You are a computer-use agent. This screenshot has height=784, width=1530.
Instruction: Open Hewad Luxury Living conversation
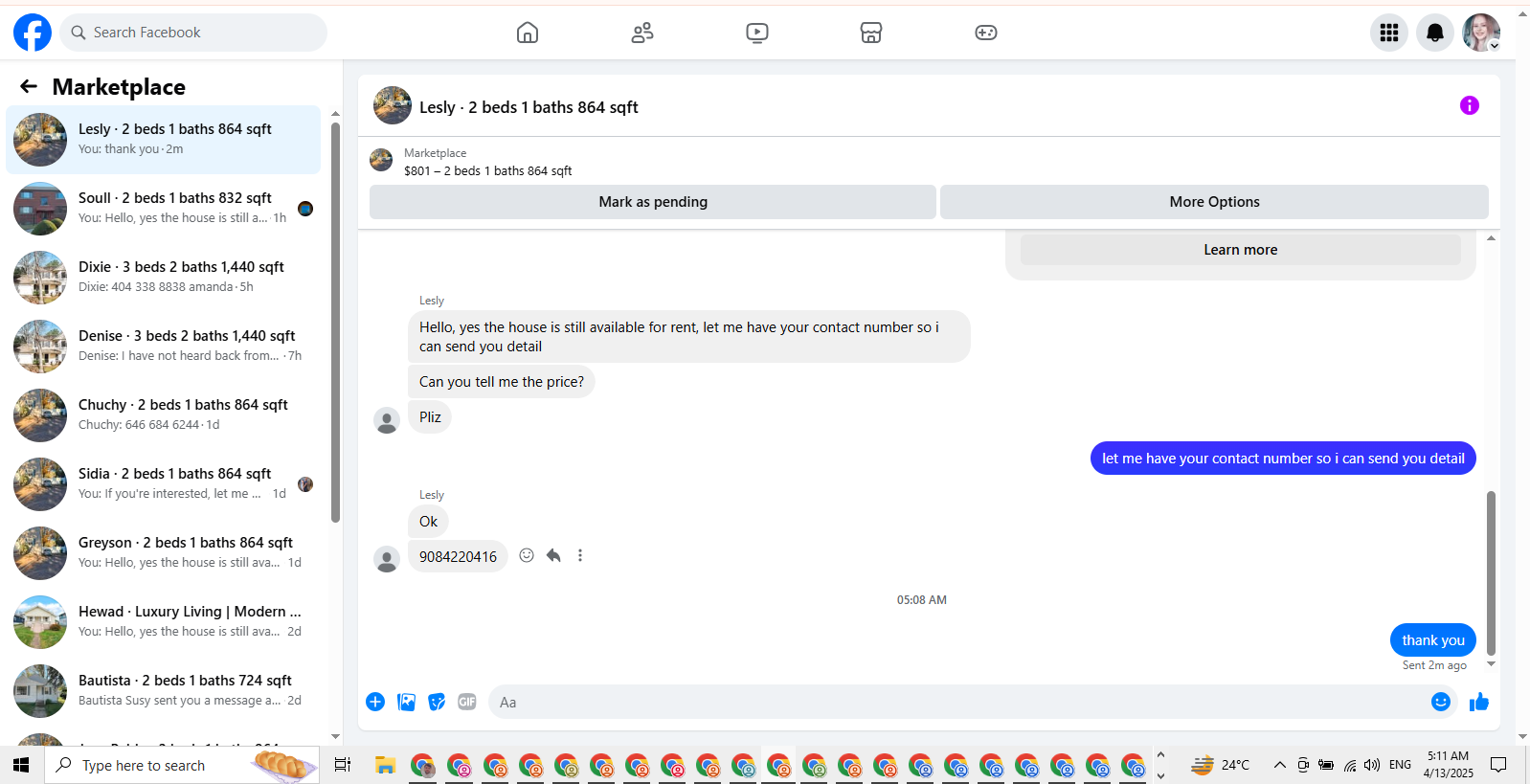[164, 622]
